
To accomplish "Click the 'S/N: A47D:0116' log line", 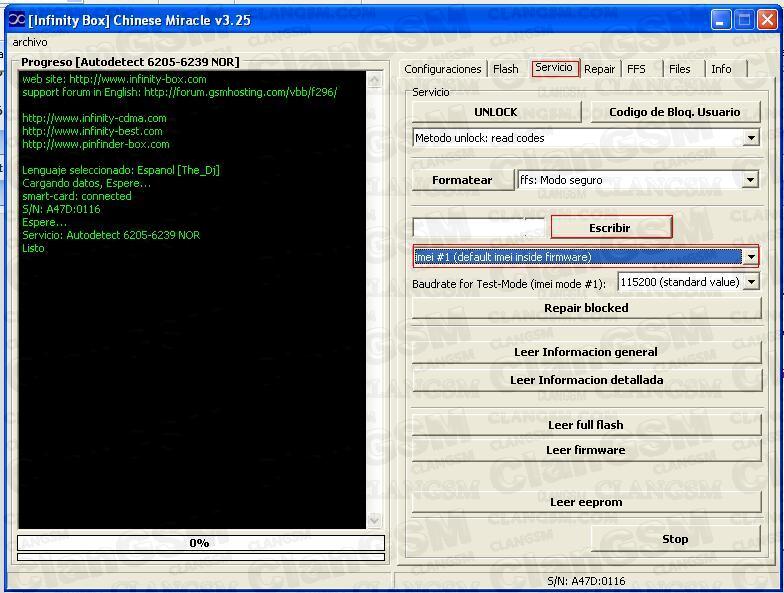I will [61, 209].
